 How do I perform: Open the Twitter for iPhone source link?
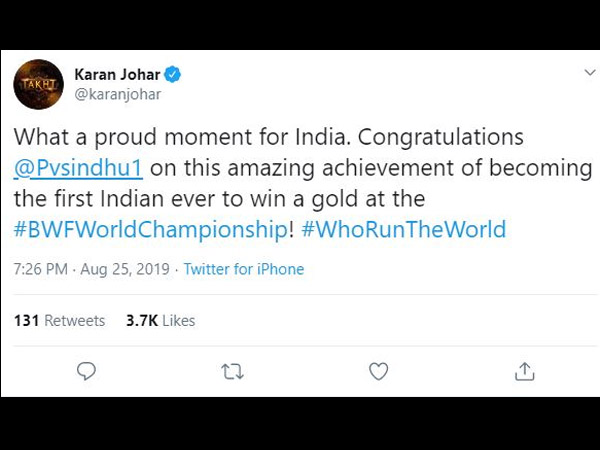click(x=244, y=269)
